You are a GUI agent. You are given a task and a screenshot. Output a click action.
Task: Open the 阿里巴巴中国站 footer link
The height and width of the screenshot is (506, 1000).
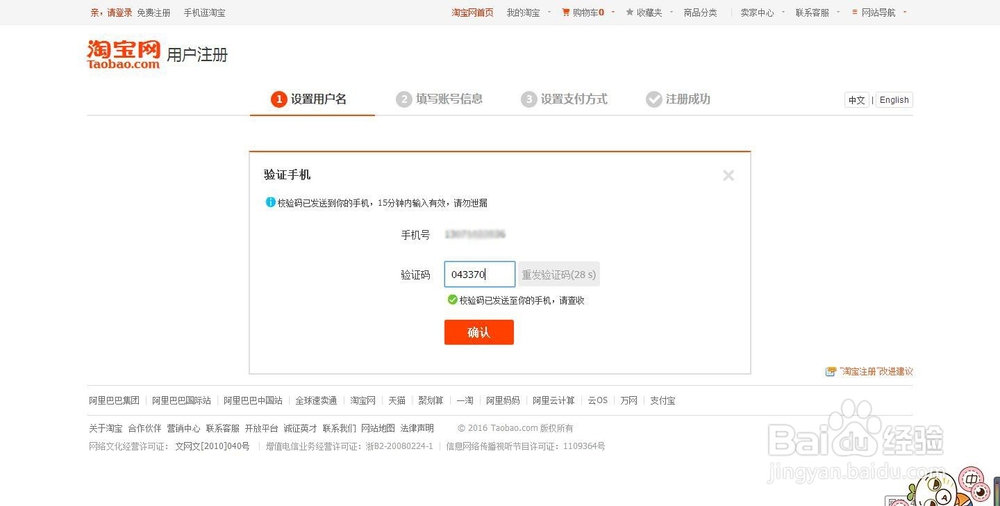pyautogui.click(x=253, y=401)
